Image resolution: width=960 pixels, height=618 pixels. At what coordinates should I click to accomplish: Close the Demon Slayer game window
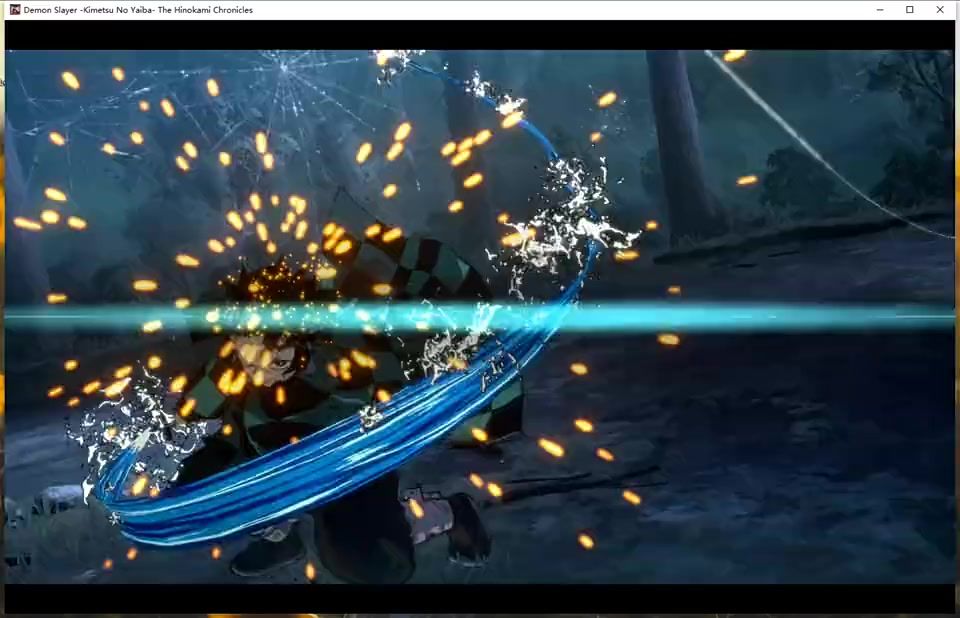940,10
